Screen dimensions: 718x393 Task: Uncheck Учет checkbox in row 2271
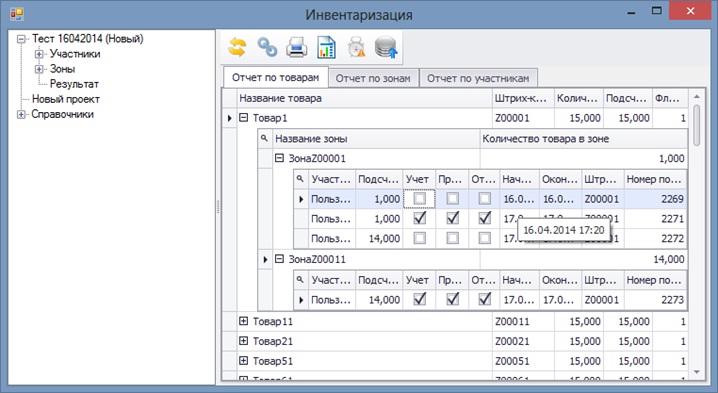click(419, 218)
